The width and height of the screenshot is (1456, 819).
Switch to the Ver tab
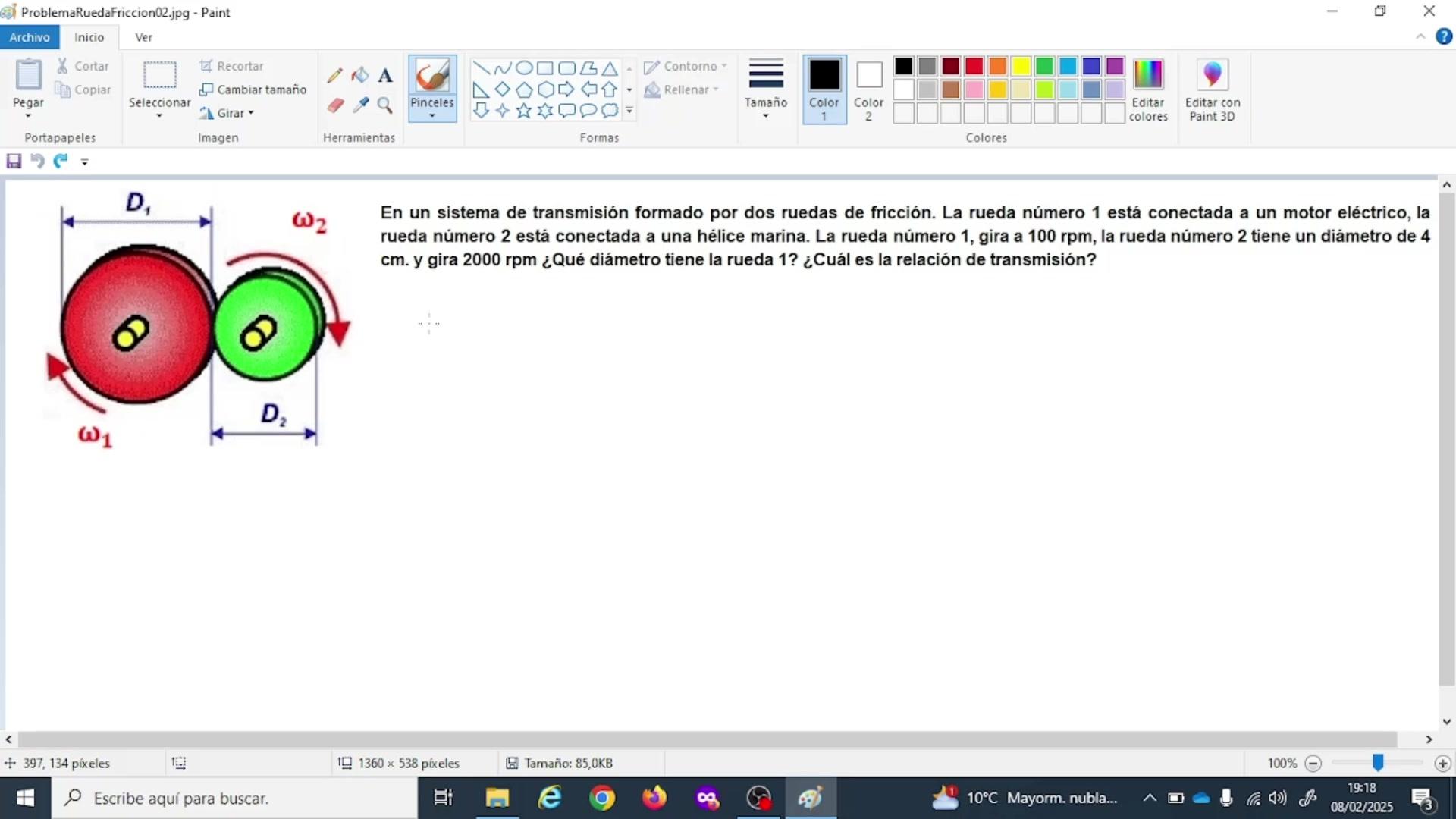[x=143, y=37]
